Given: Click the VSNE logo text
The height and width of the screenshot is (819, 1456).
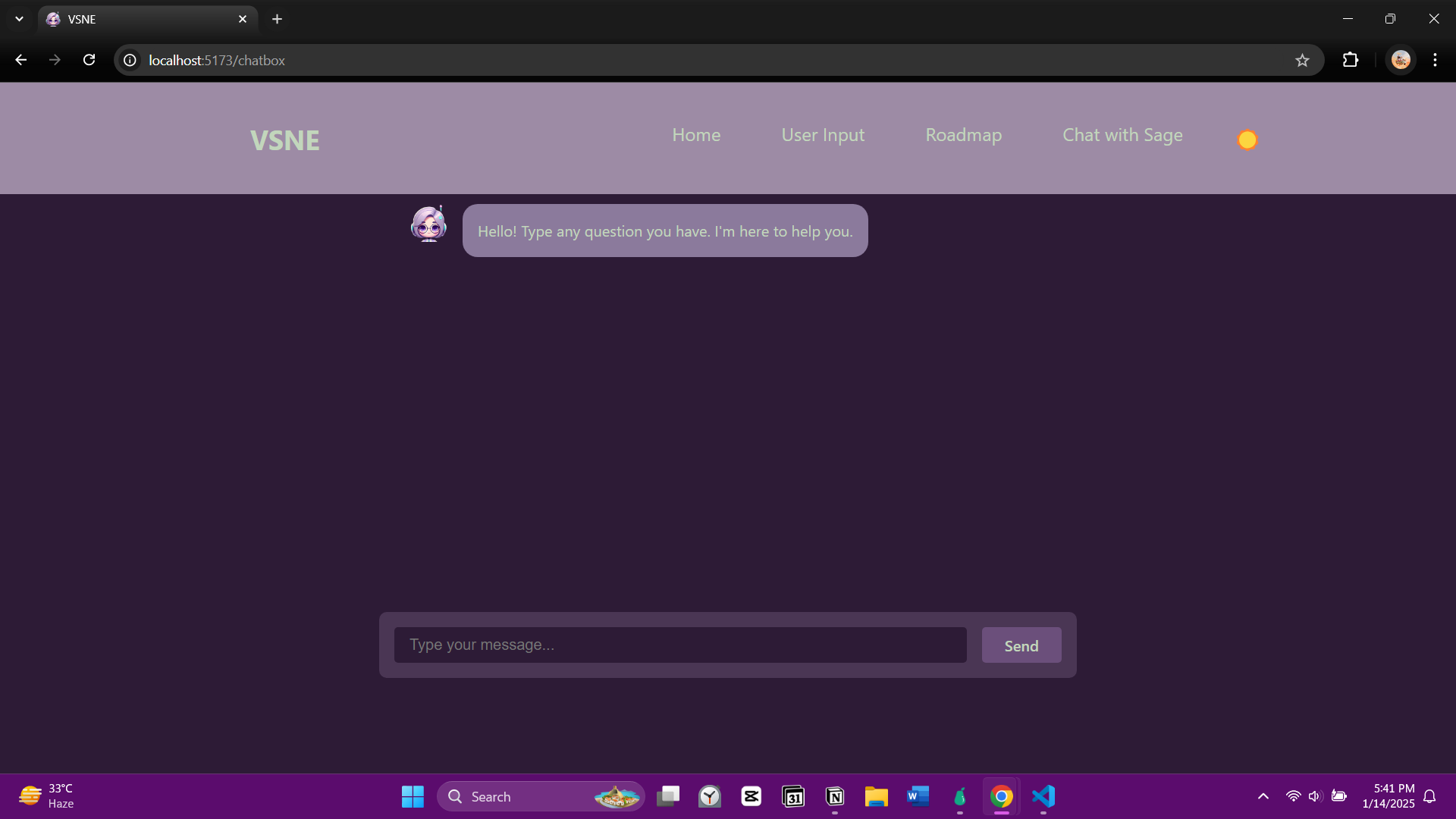Looking at the screenshot, I should click(285, 140).
